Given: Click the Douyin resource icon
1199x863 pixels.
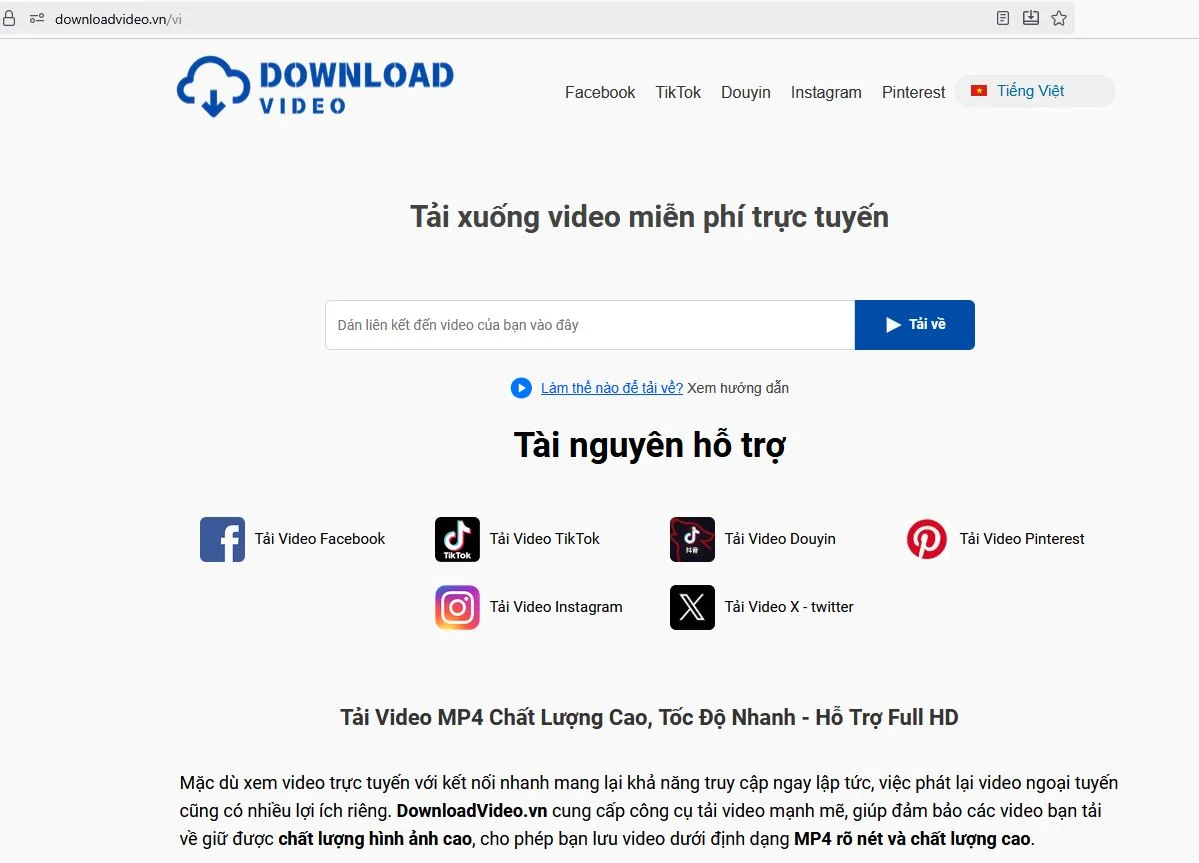Looking at the screenshot, I should [x=692, y=538].
